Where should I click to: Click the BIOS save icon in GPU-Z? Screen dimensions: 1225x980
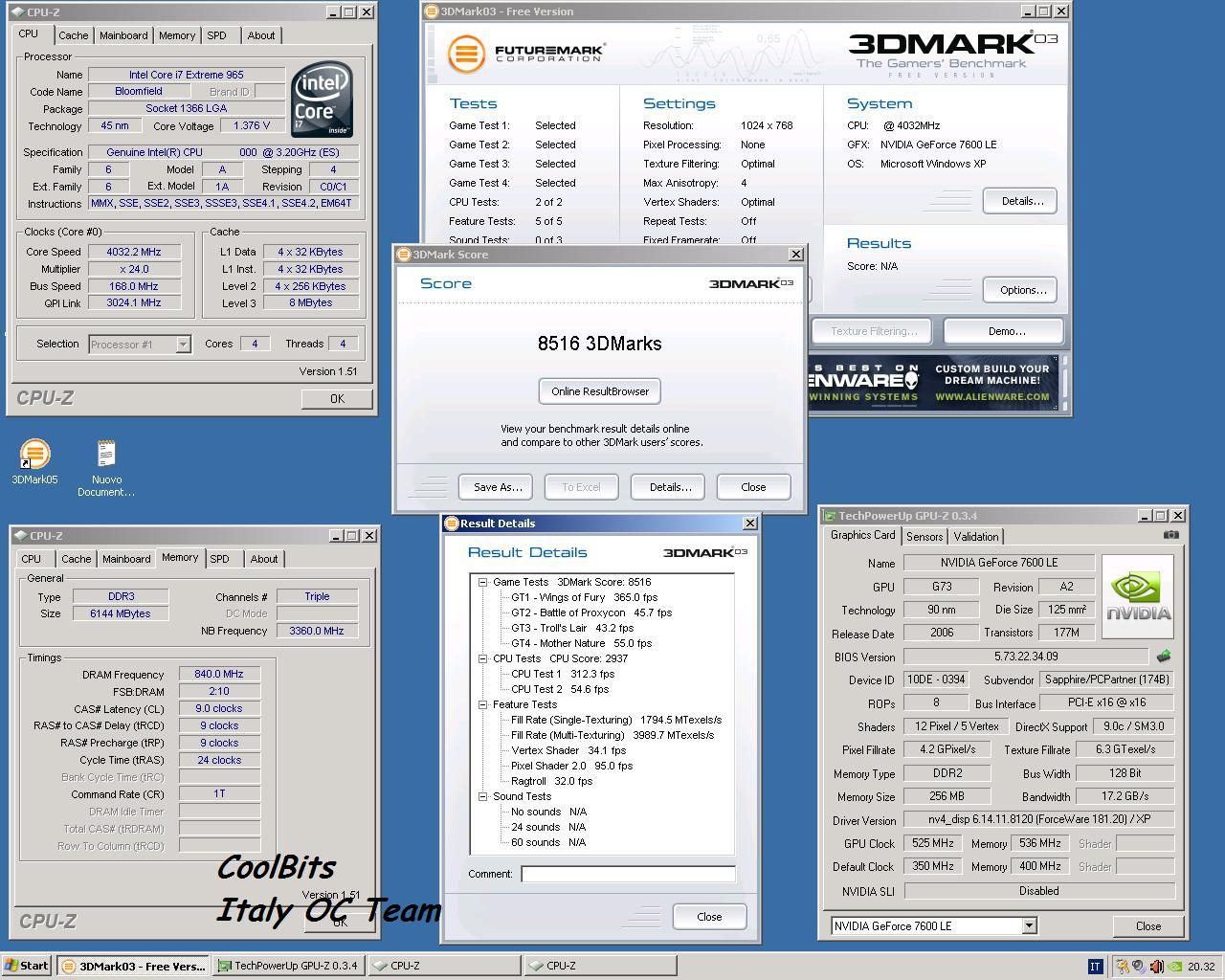tap(1164, 657)
